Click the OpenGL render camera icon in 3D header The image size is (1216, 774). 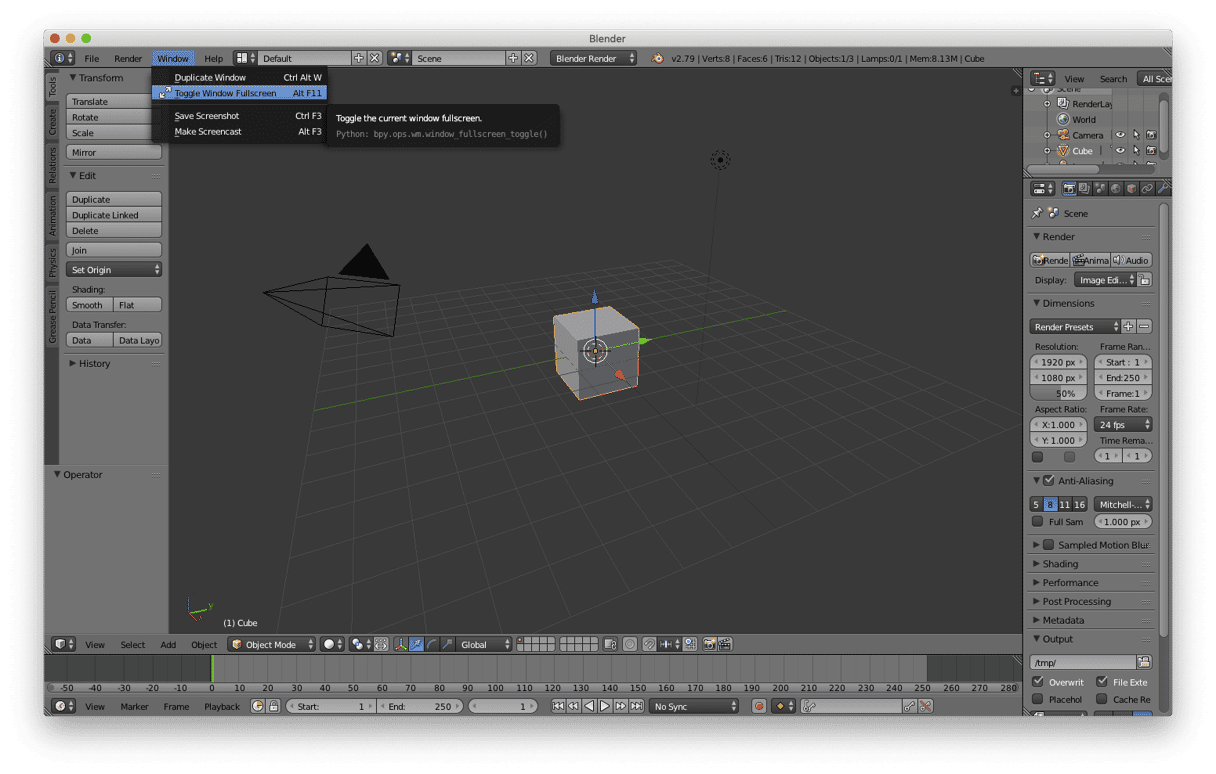coord(709,645)
